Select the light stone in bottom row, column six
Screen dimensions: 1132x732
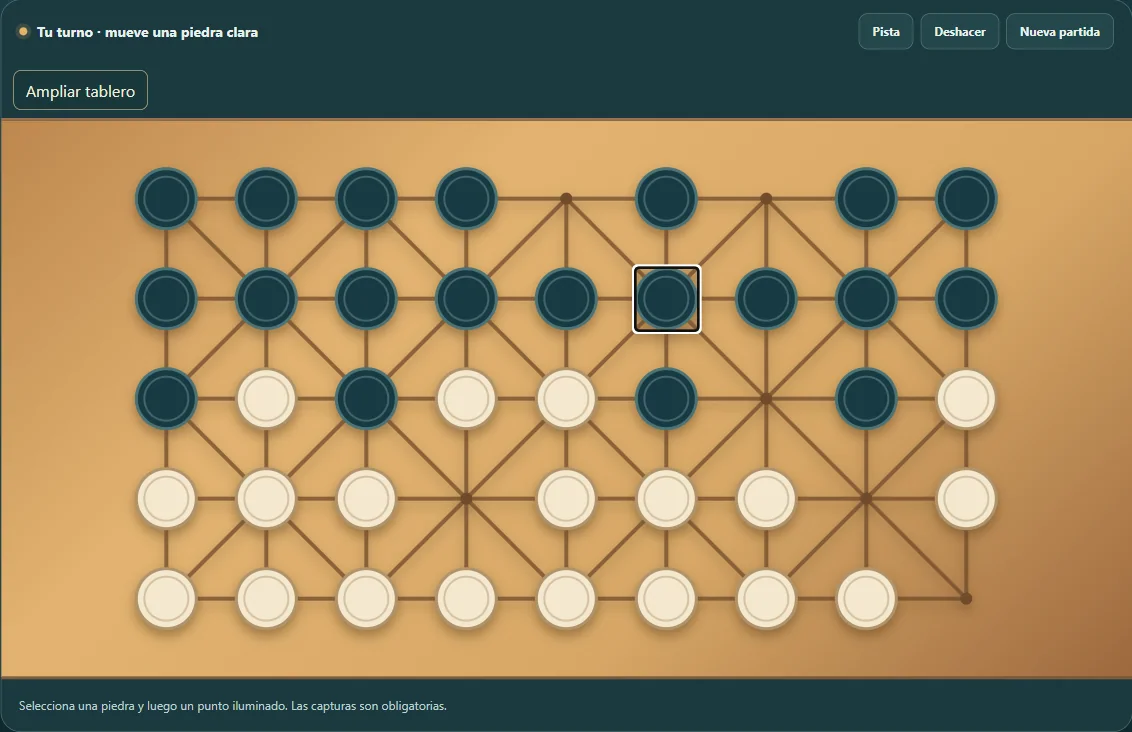pos(666,598)
